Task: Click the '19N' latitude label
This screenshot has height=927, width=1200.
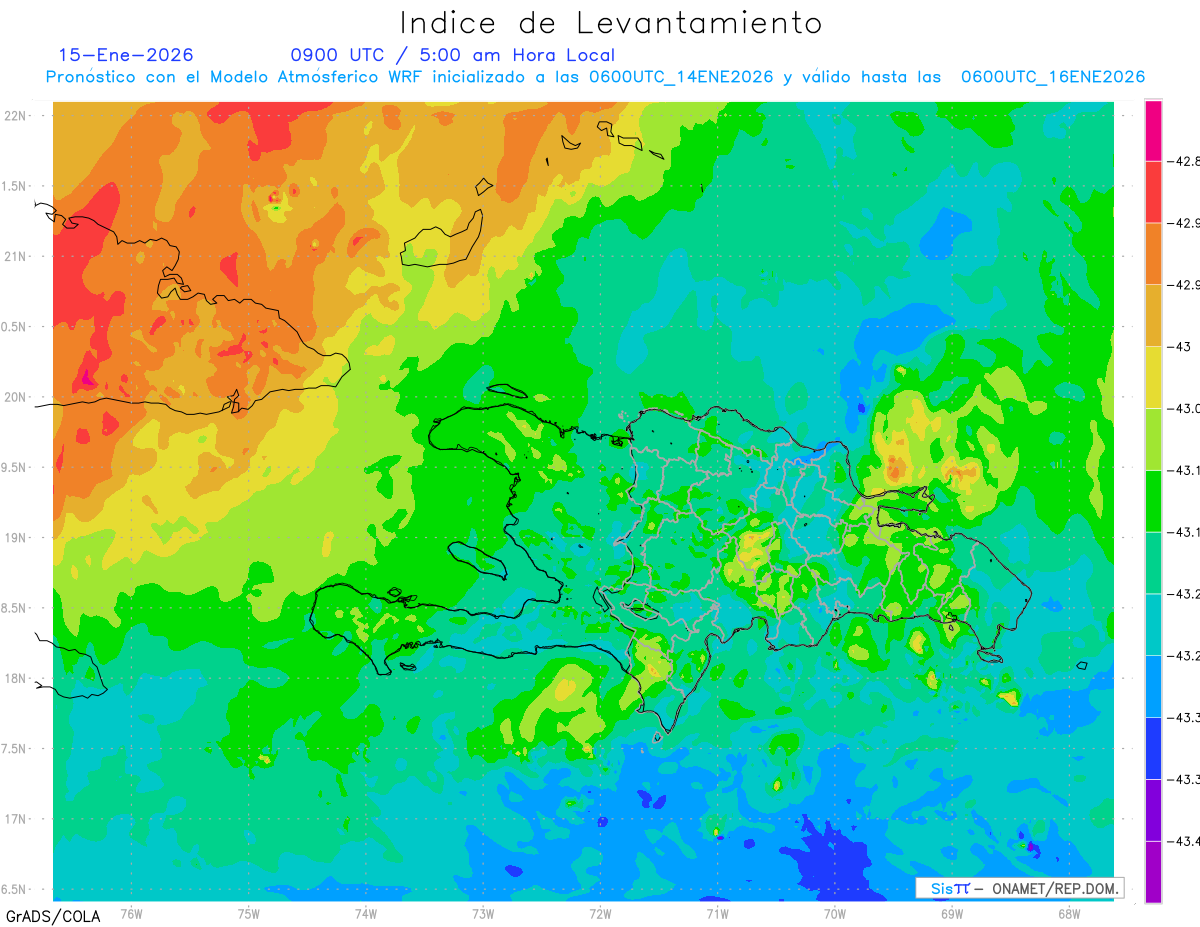Action: (16, 538)
